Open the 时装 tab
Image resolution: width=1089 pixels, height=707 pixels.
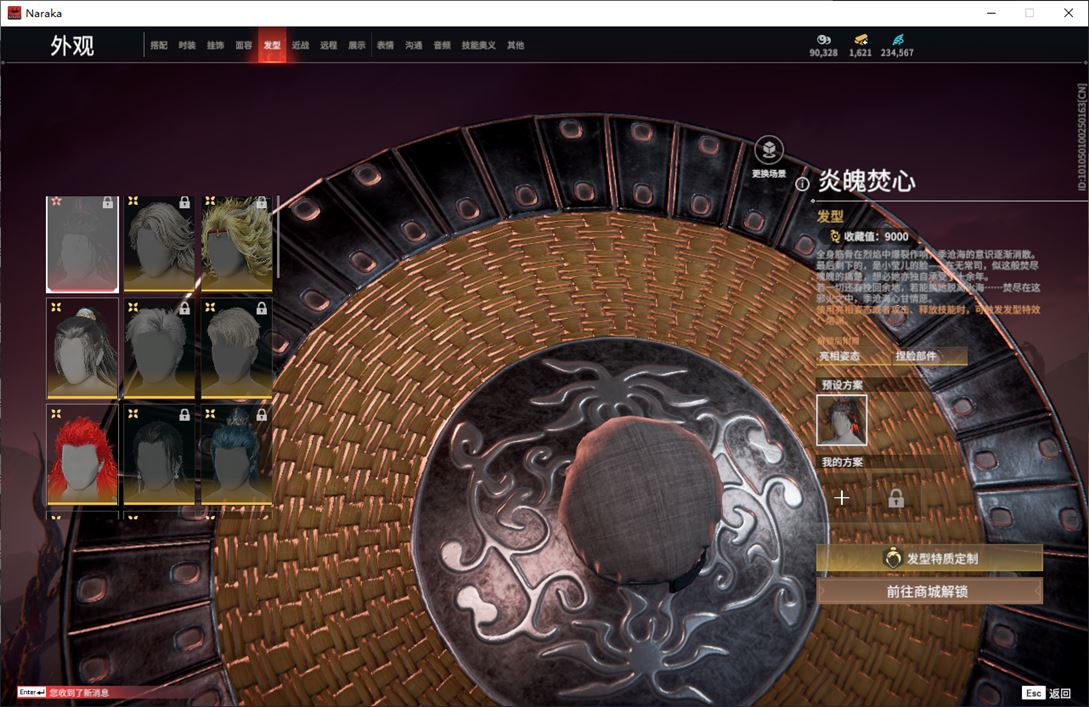click(x=187, y=45)
